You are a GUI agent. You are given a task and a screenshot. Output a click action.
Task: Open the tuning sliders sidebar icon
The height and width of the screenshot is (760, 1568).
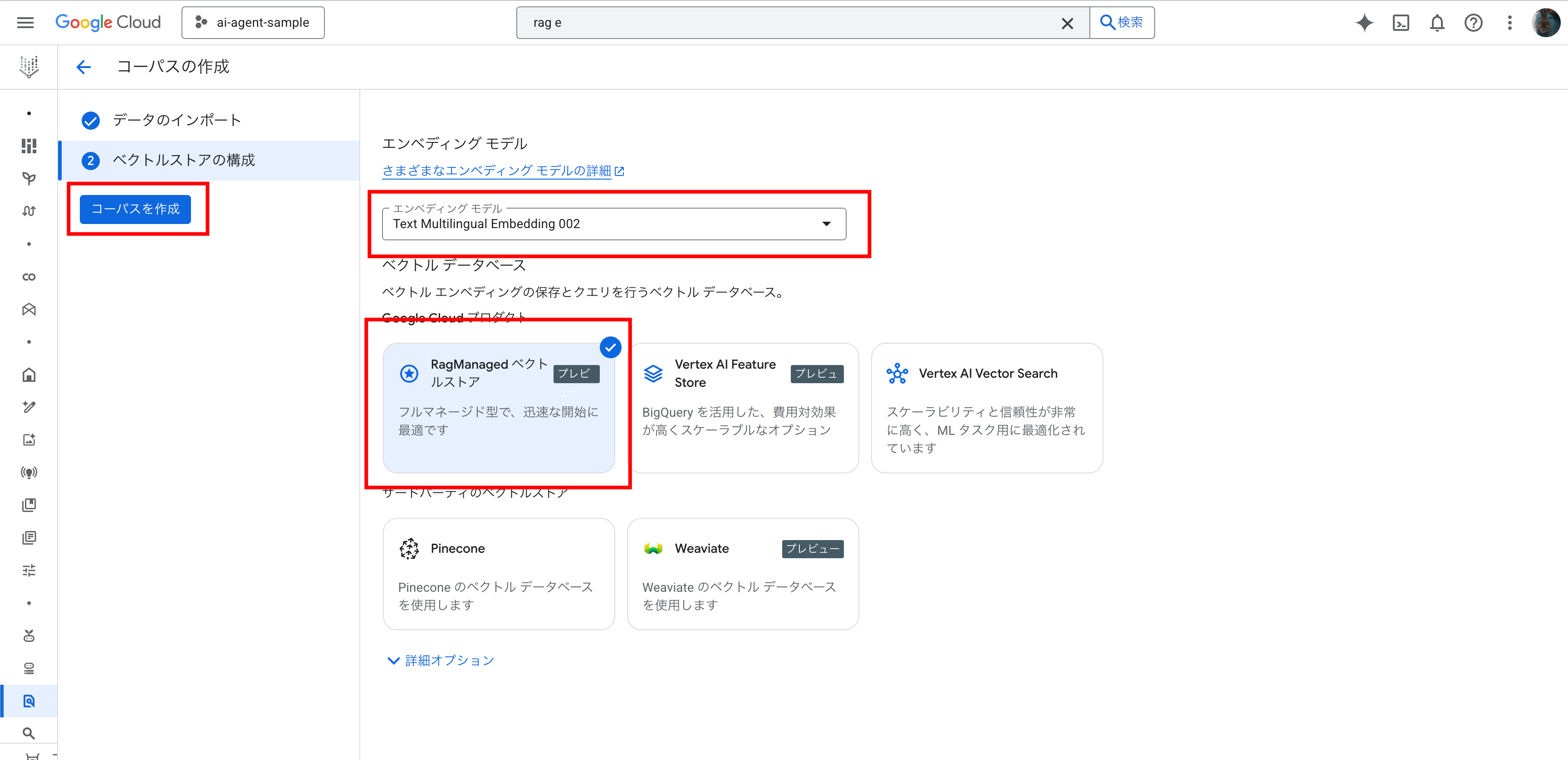pyautogui.click(x=29, y=570)
